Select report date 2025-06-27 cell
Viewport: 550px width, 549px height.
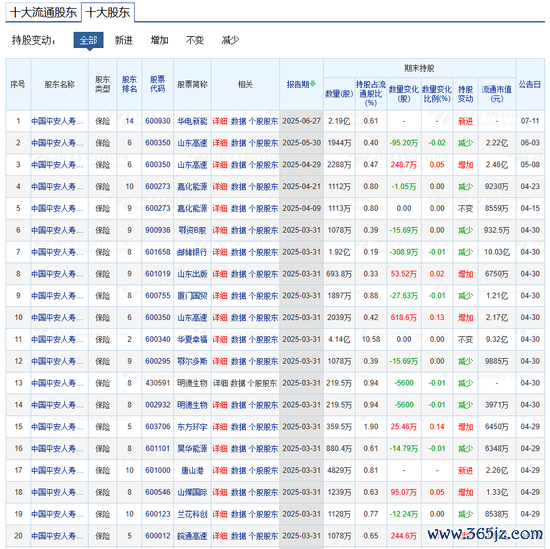(302, 121)
